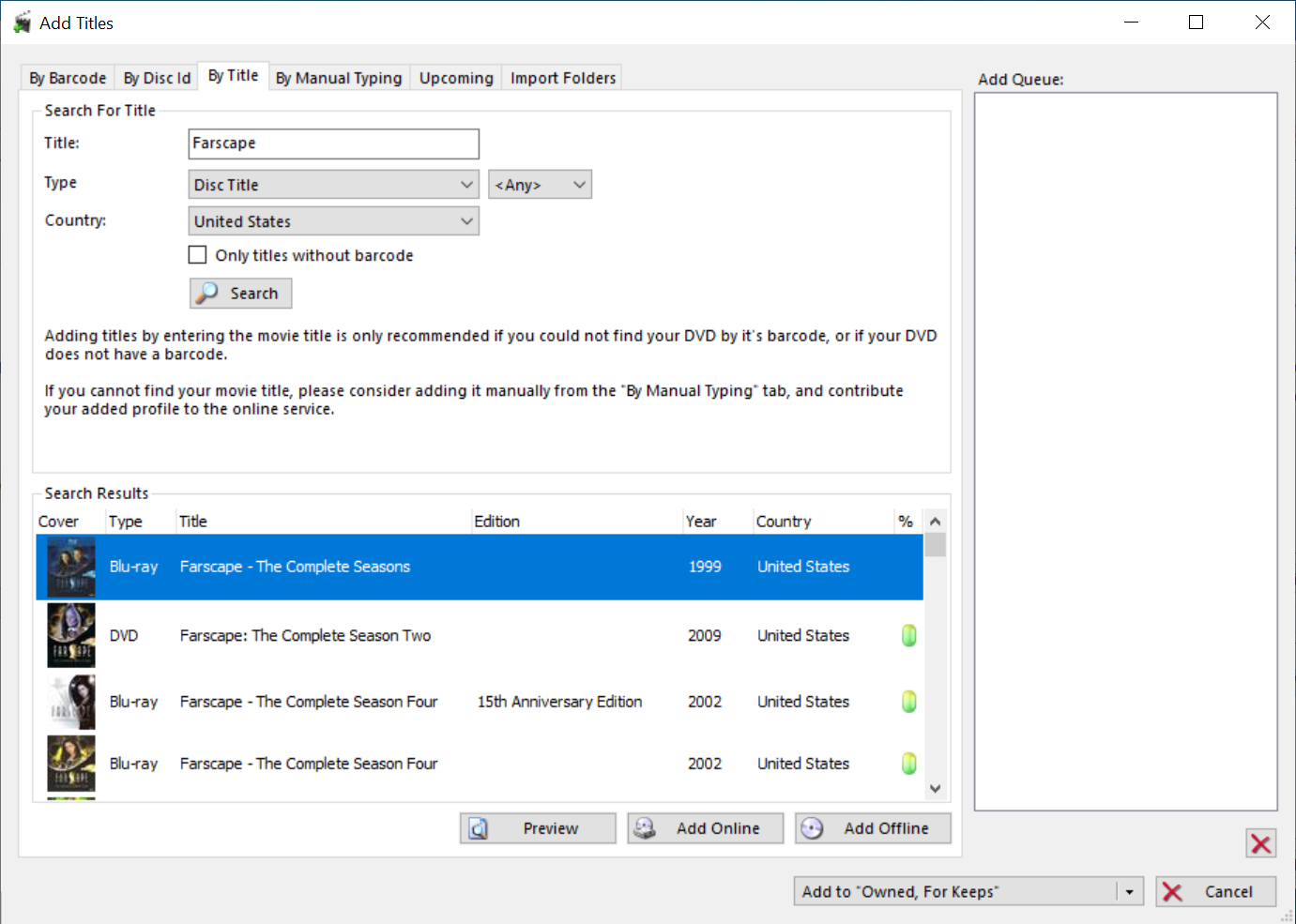Select Farscape - The Complete Seasons title row
1296x924 pixels.
tap(480, 568)
